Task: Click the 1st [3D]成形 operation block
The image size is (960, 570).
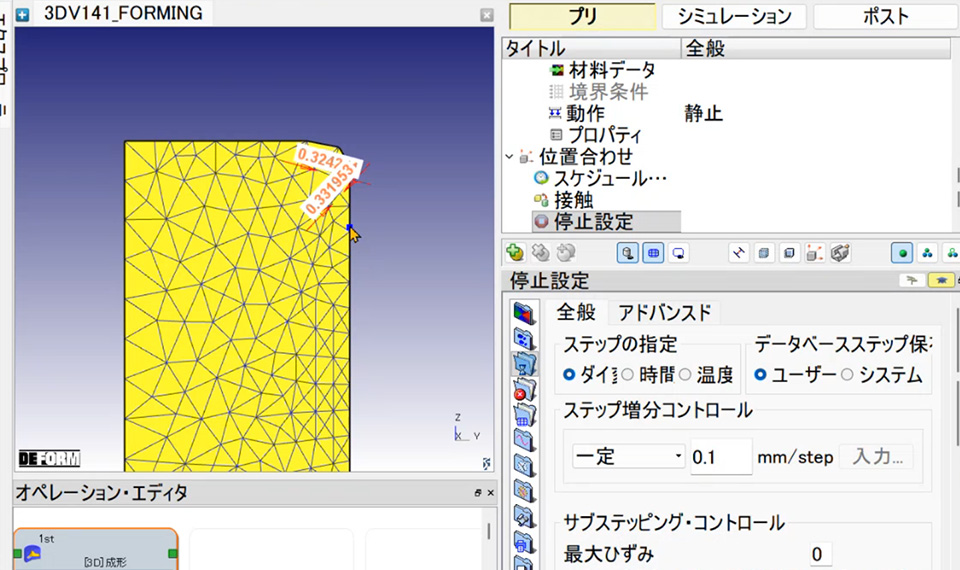Action: [x=96, y=549]
